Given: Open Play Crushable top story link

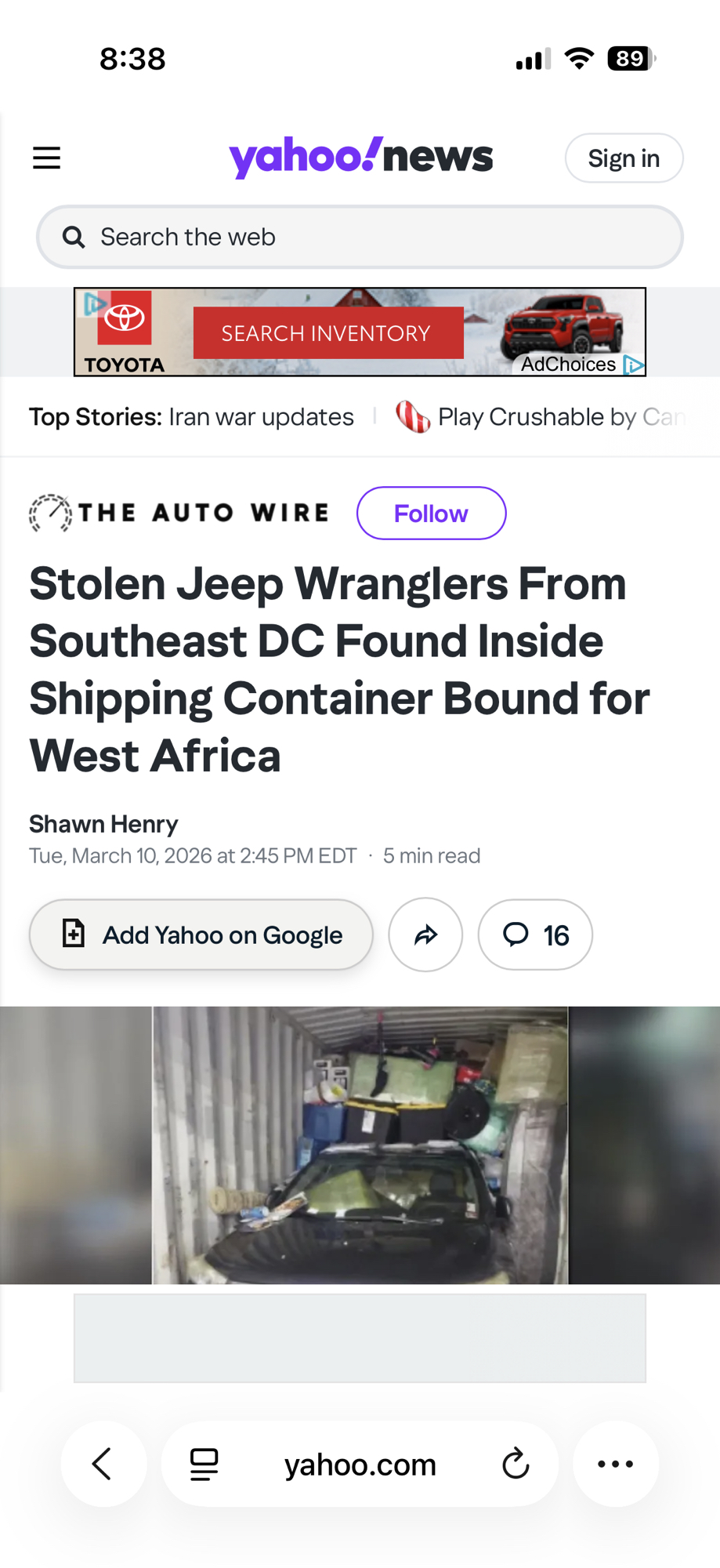Looking at the screenshot, I should 540,417.
